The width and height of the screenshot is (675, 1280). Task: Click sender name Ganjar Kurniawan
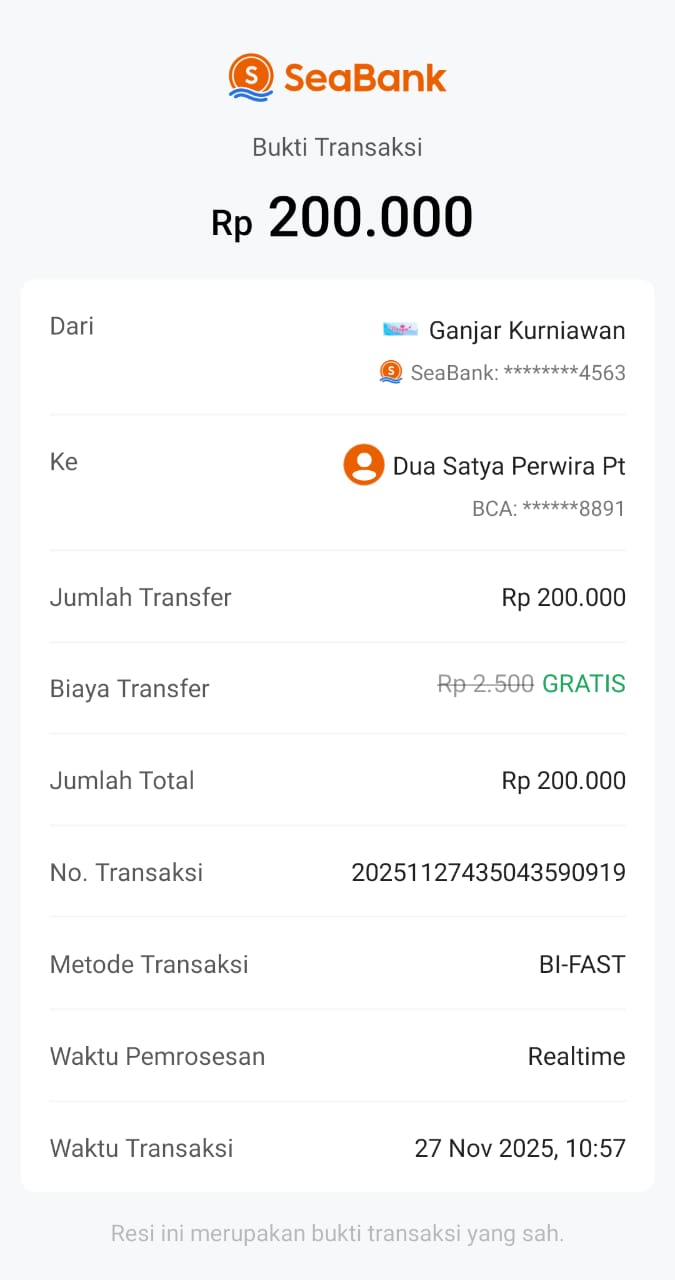tap(527, 330)
